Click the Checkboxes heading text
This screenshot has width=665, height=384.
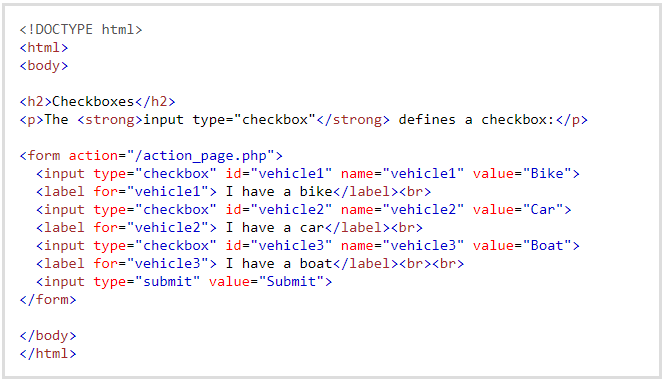click(x=93, y=101)
